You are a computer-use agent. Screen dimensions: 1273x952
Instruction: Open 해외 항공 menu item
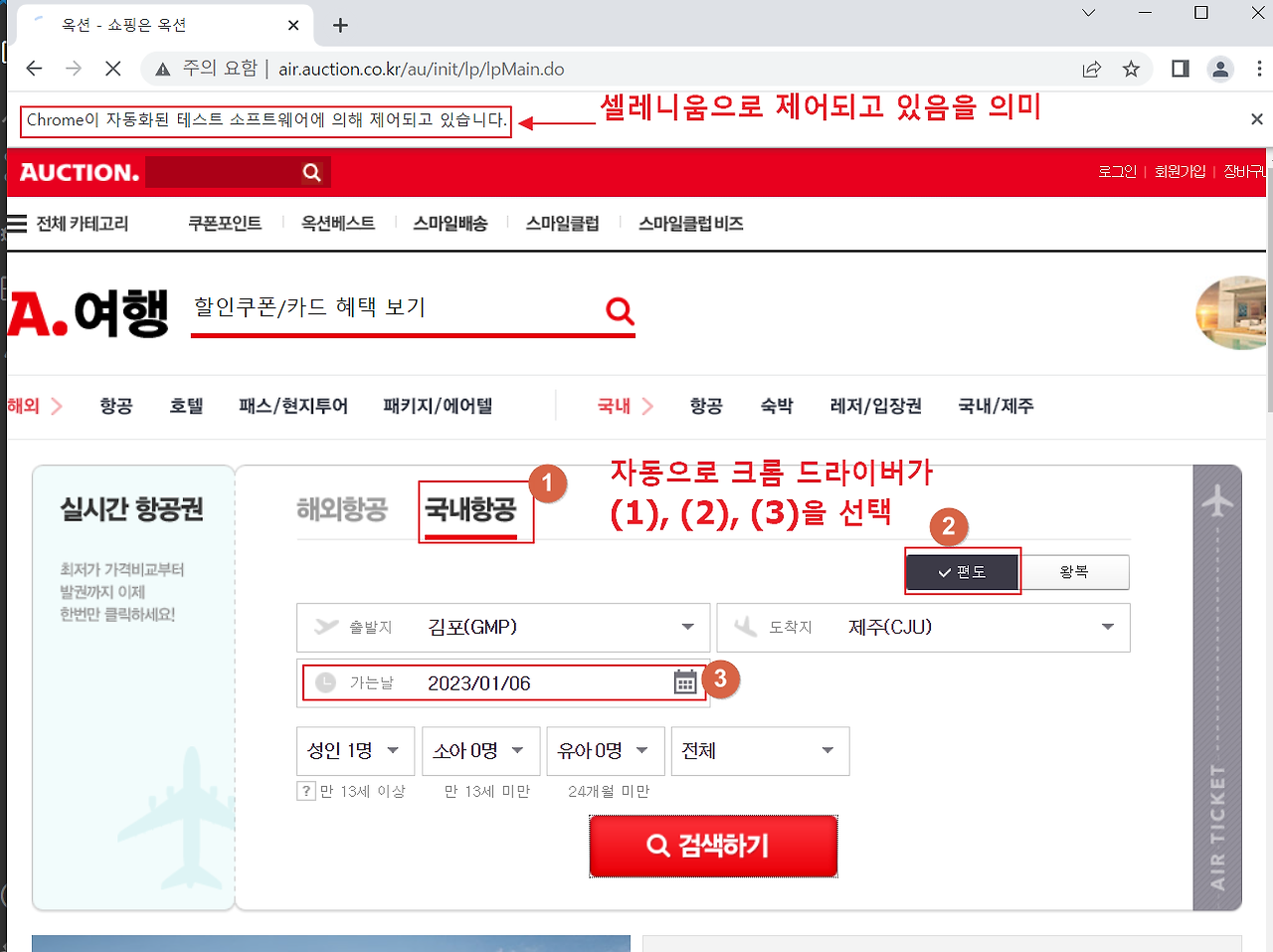coord(116,406)
